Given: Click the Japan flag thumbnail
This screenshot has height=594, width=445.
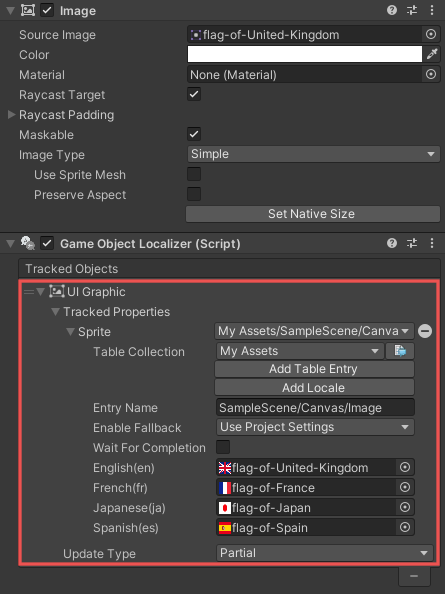Looking at the screenshot, I should [225, 508].
